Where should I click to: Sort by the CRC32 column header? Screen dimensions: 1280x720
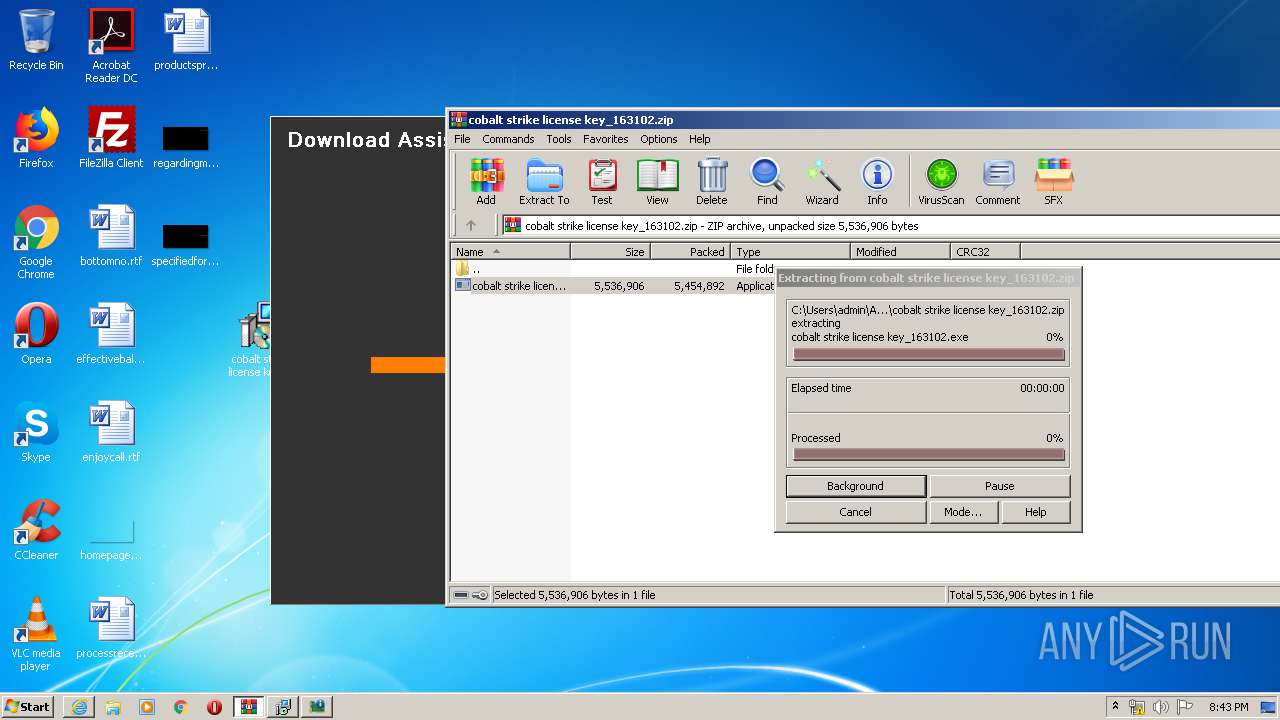[986, 252]
